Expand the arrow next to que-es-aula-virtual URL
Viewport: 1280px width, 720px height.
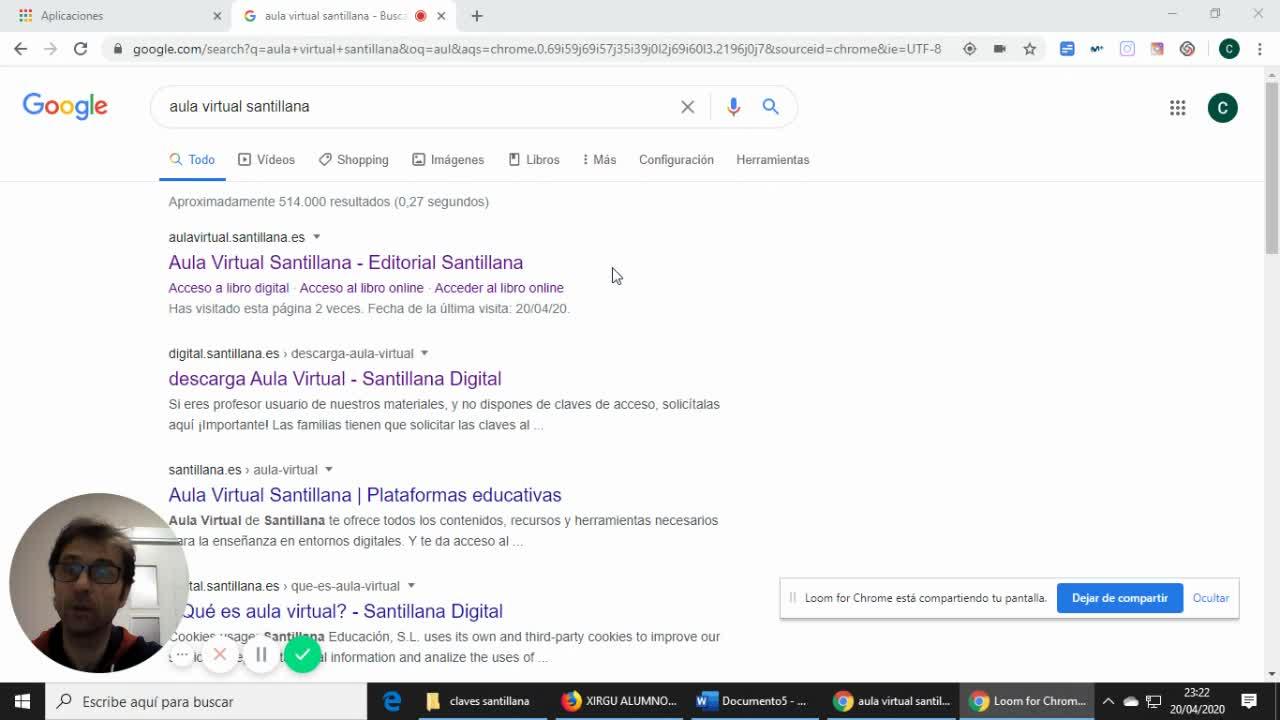[x=410, y=585]
